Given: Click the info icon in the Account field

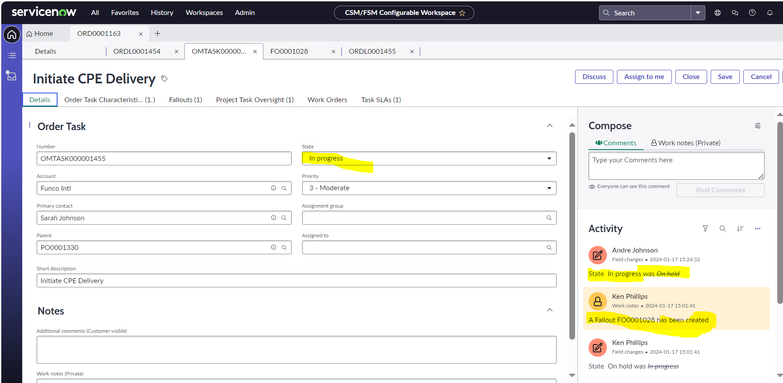Looking at the screenshot, I should click(x=273, y=188).
